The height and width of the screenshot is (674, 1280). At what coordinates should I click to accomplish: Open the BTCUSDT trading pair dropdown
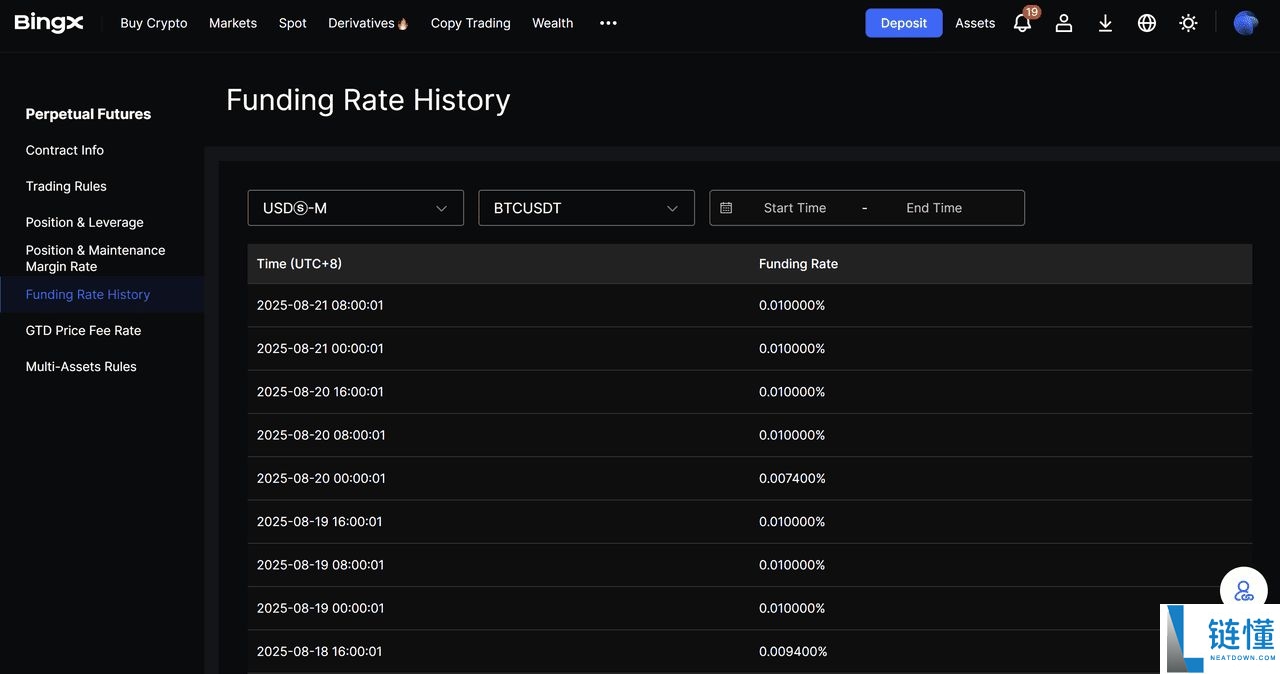[586, 208]
